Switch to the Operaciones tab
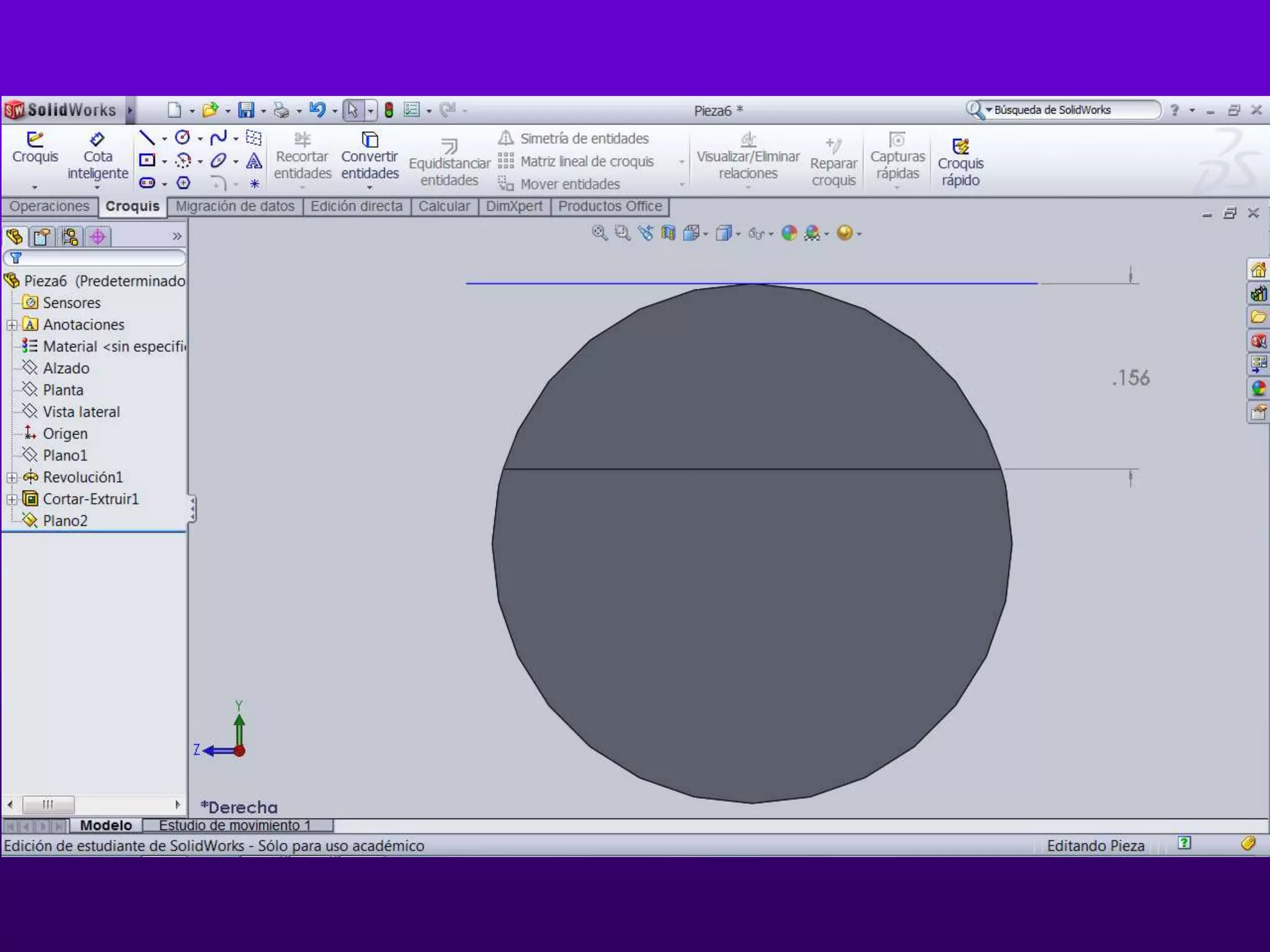This screenshot has width=1270, height=952. click(49, 206)
